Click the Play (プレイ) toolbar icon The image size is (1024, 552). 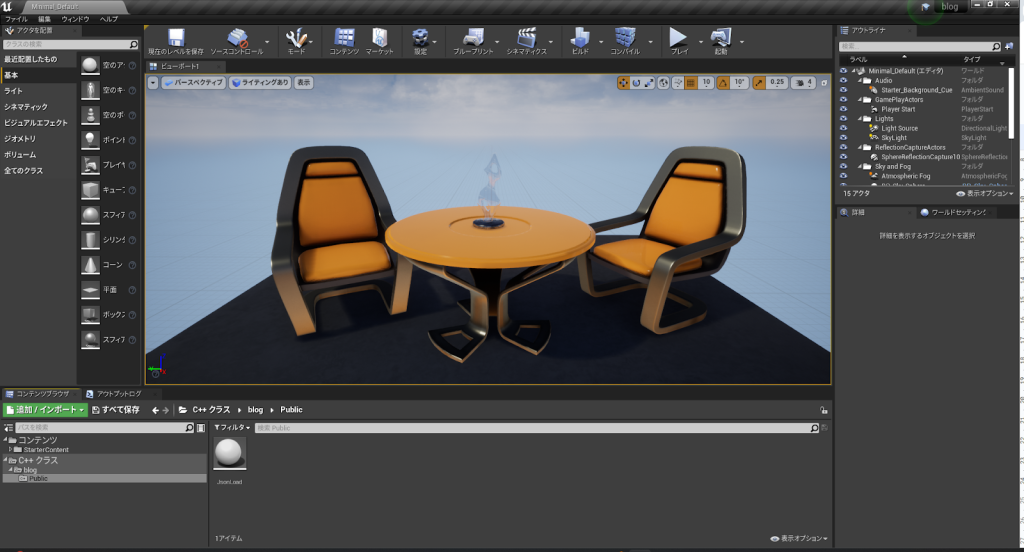point(678,38)
